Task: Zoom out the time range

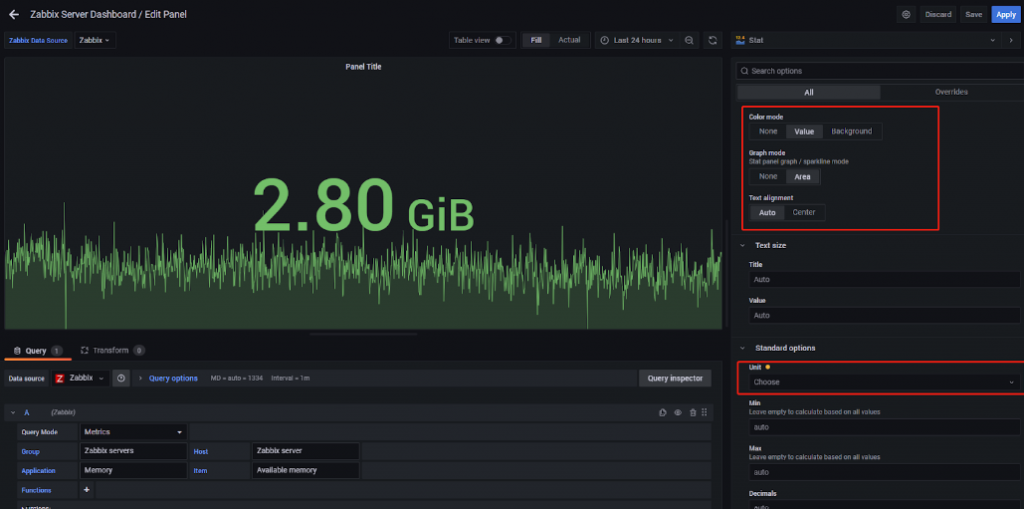Action: pos(689,41)
